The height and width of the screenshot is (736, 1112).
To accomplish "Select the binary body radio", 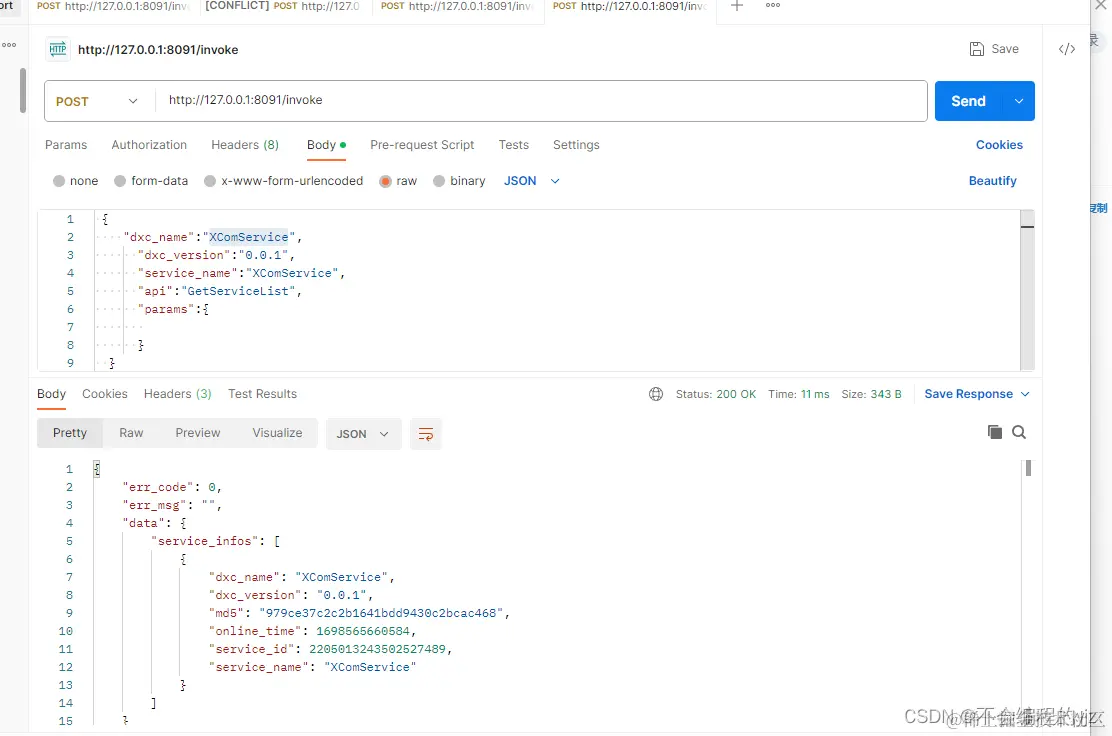I will 439,181.
